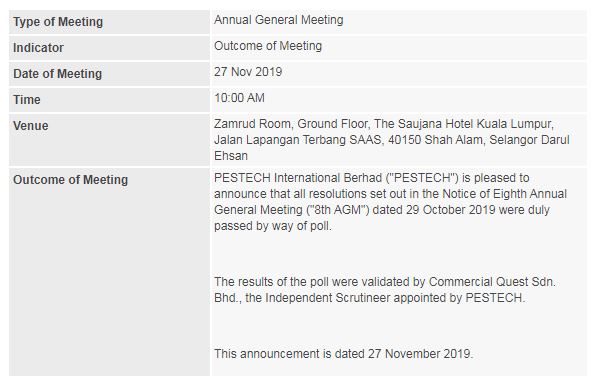
Task: Select the Annual General Meeting value
Action: point(279,20)
